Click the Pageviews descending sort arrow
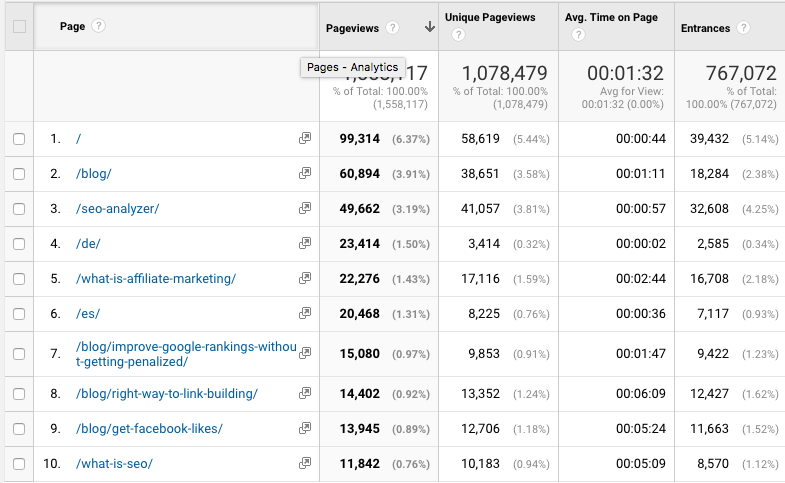This screenshot has height=483, width=785. (x=430, y=27)
